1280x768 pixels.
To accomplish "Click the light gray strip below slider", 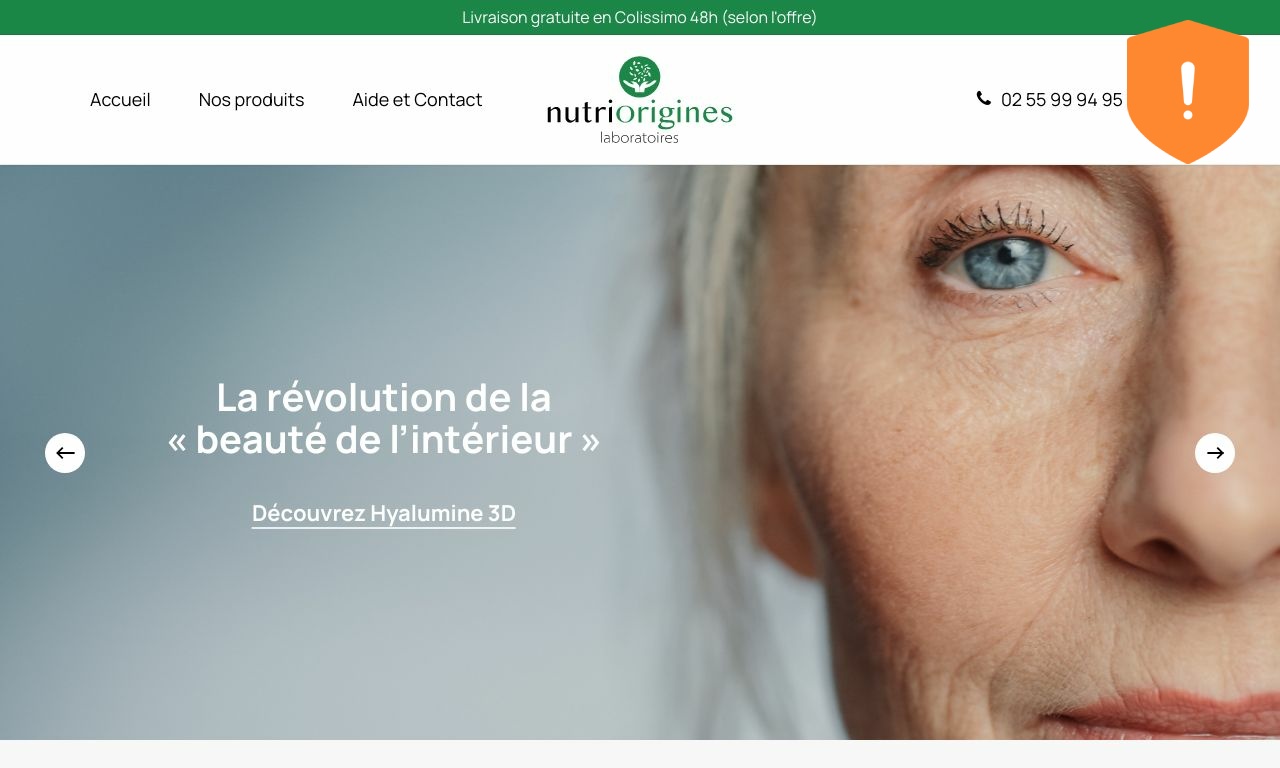I will click(640, 754).
